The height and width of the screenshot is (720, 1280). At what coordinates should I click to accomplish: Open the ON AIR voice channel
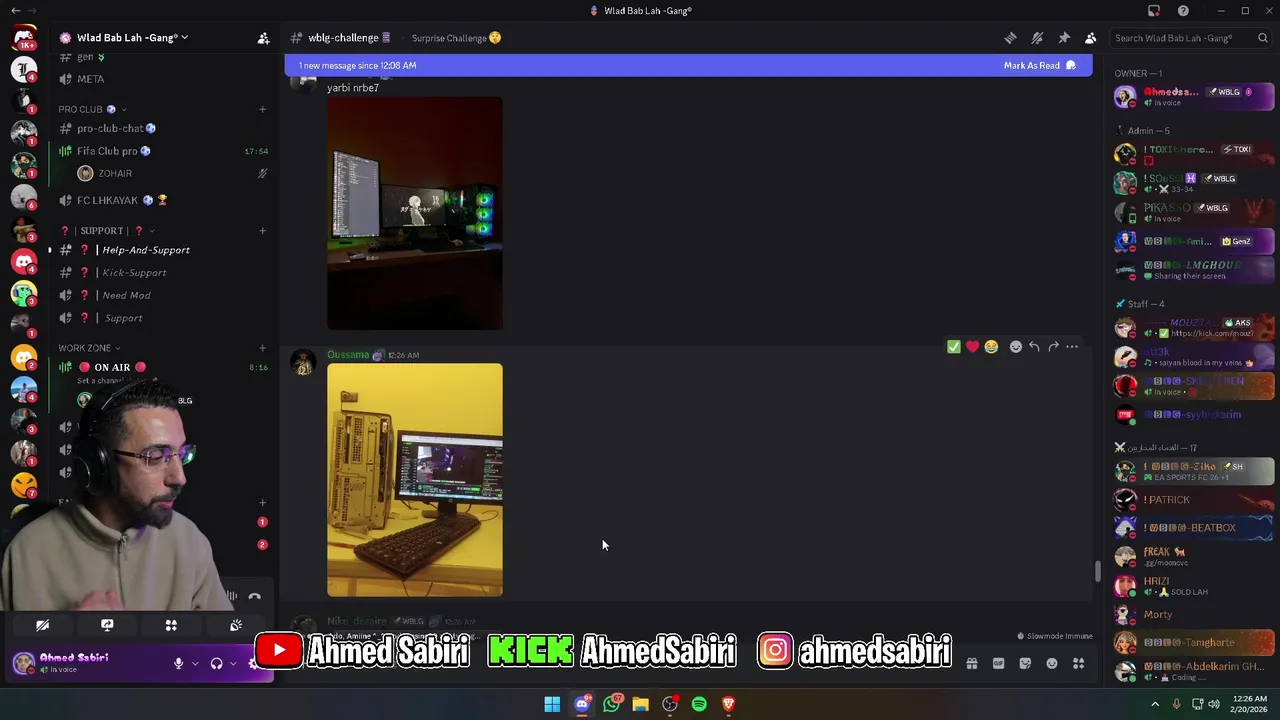click(162, 367)
